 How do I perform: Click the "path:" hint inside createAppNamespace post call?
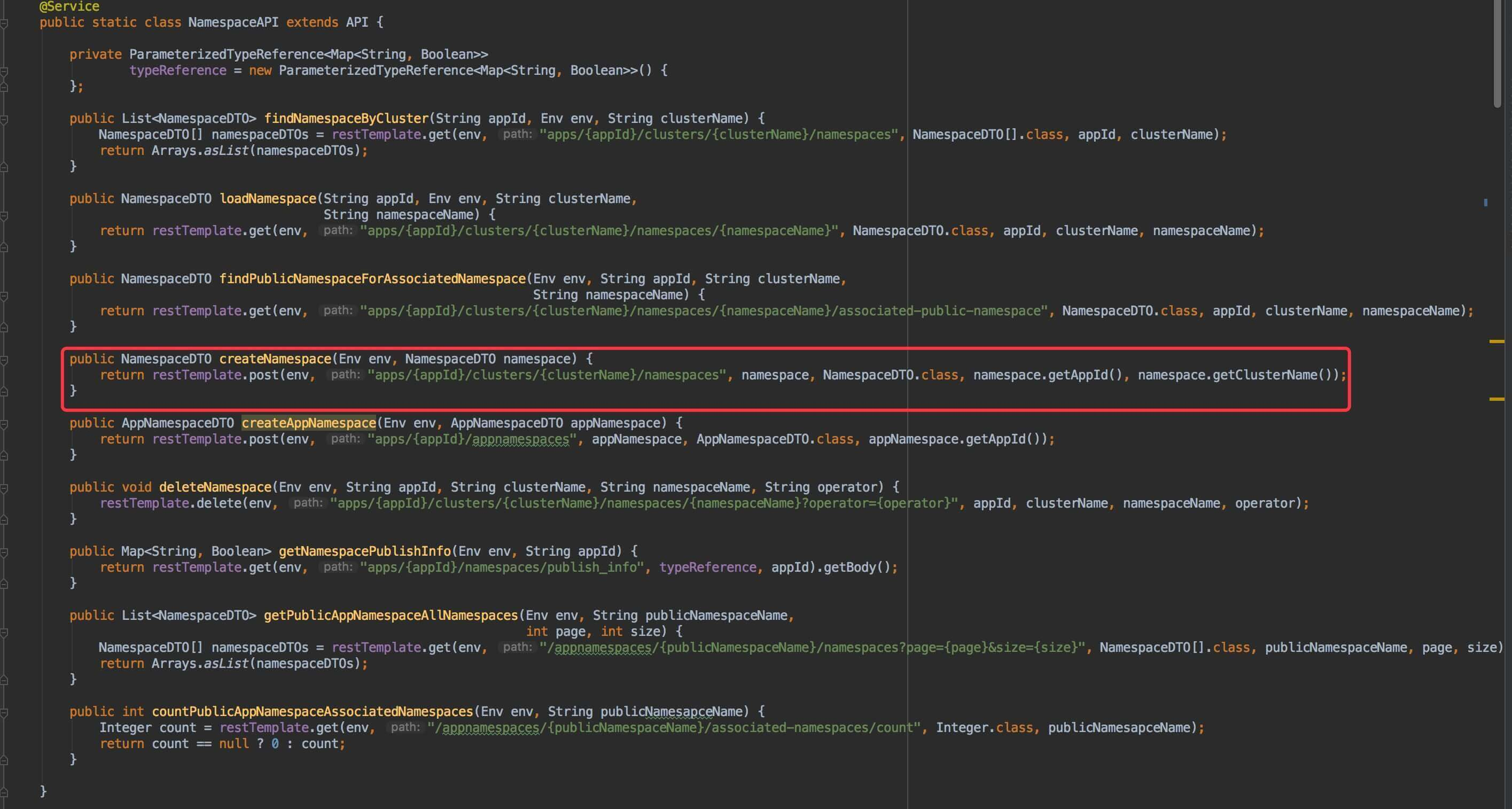point(345,439)
